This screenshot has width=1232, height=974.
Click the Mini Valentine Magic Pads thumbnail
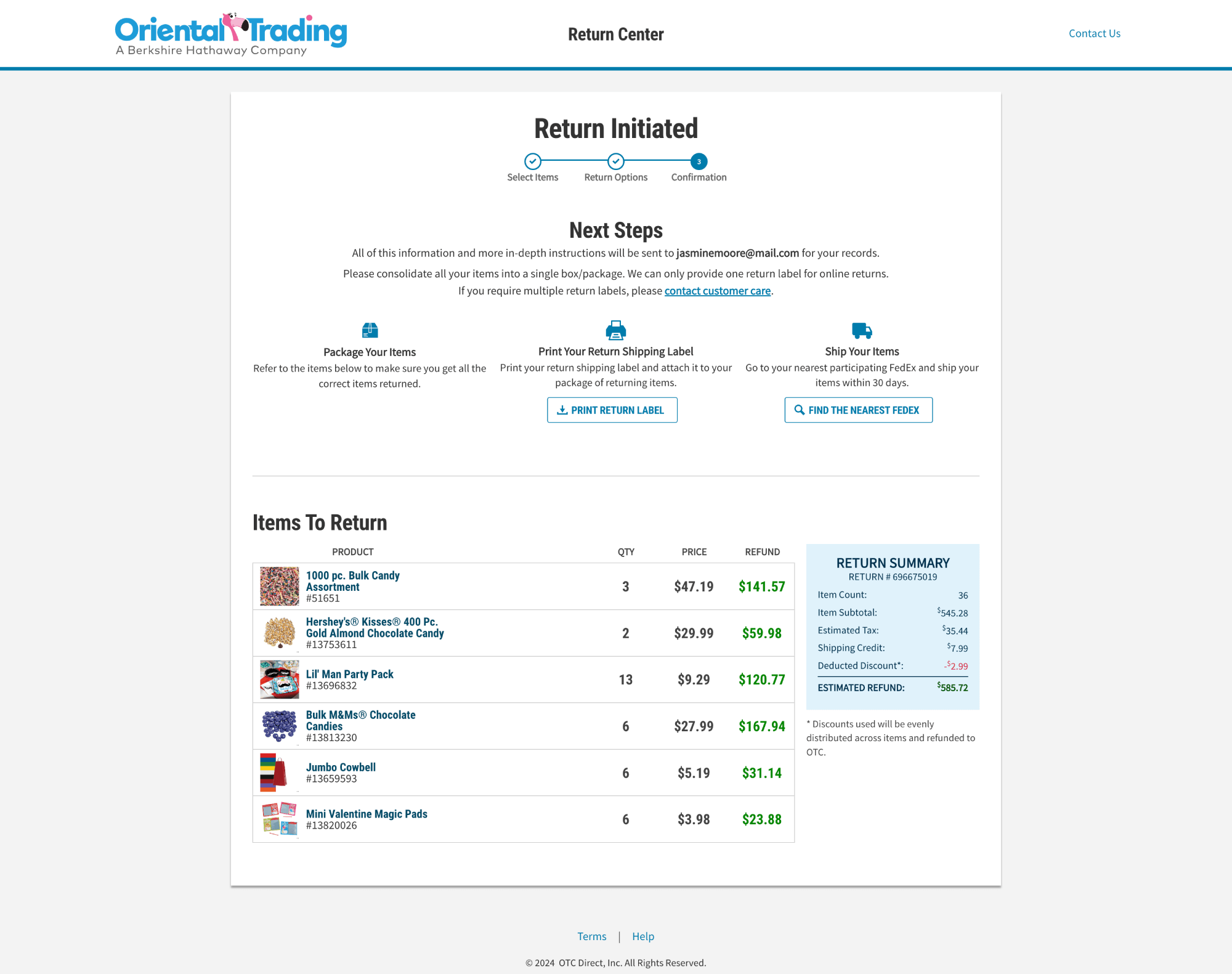pos(279,819)
